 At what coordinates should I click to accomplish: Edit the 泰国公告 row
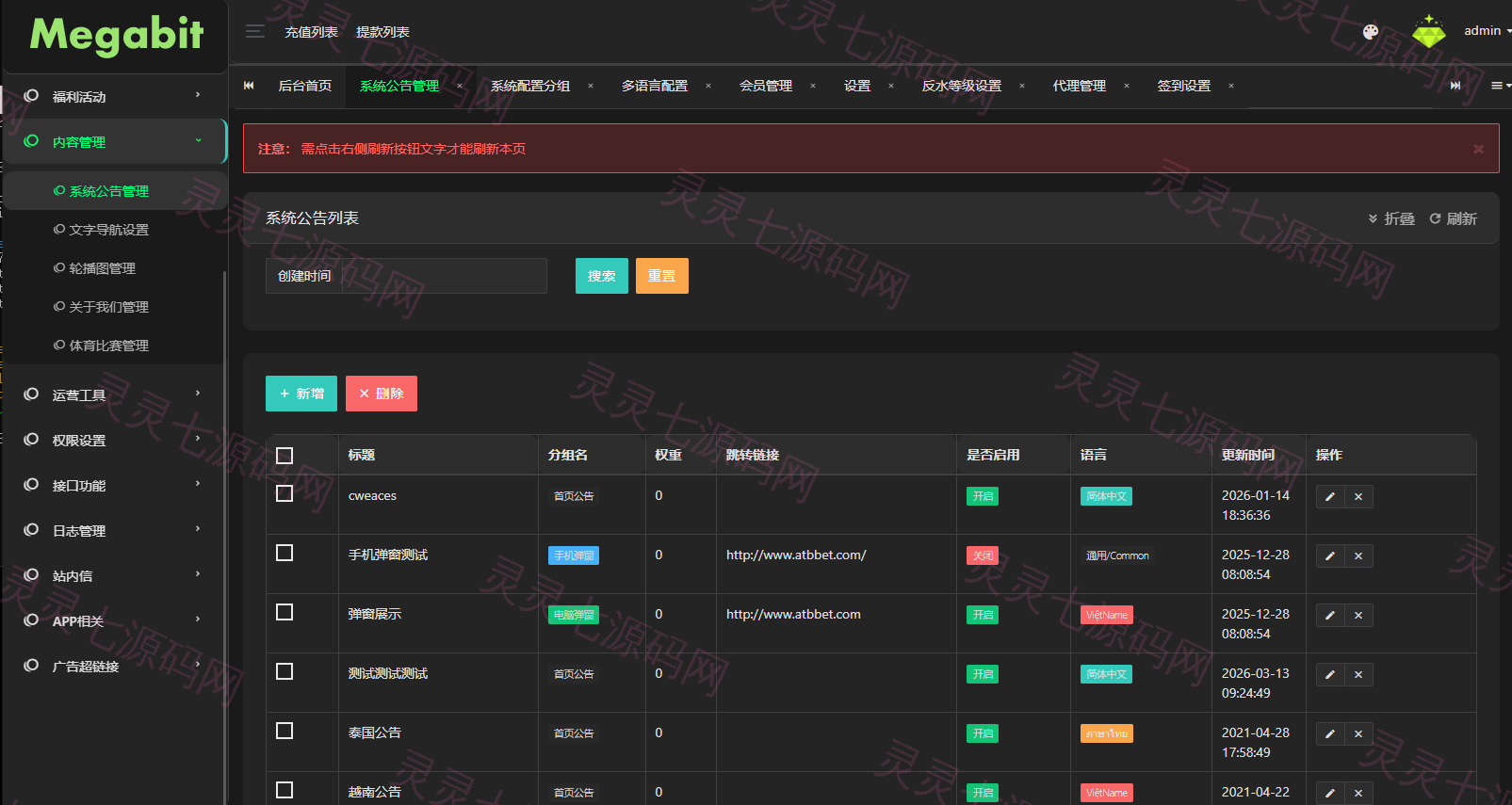point(1330,733)
